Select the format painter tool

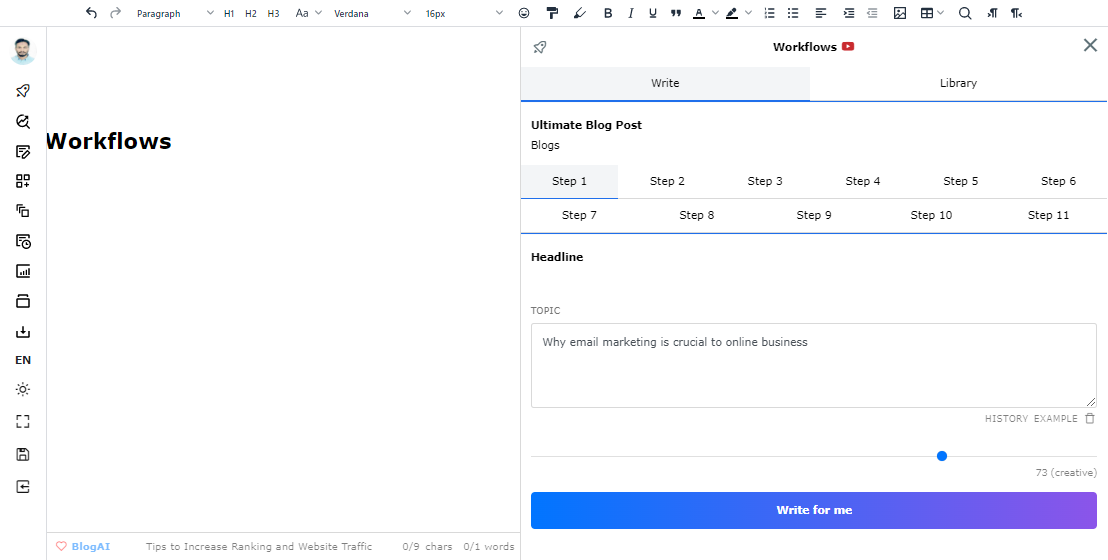(x=552, y=13)
